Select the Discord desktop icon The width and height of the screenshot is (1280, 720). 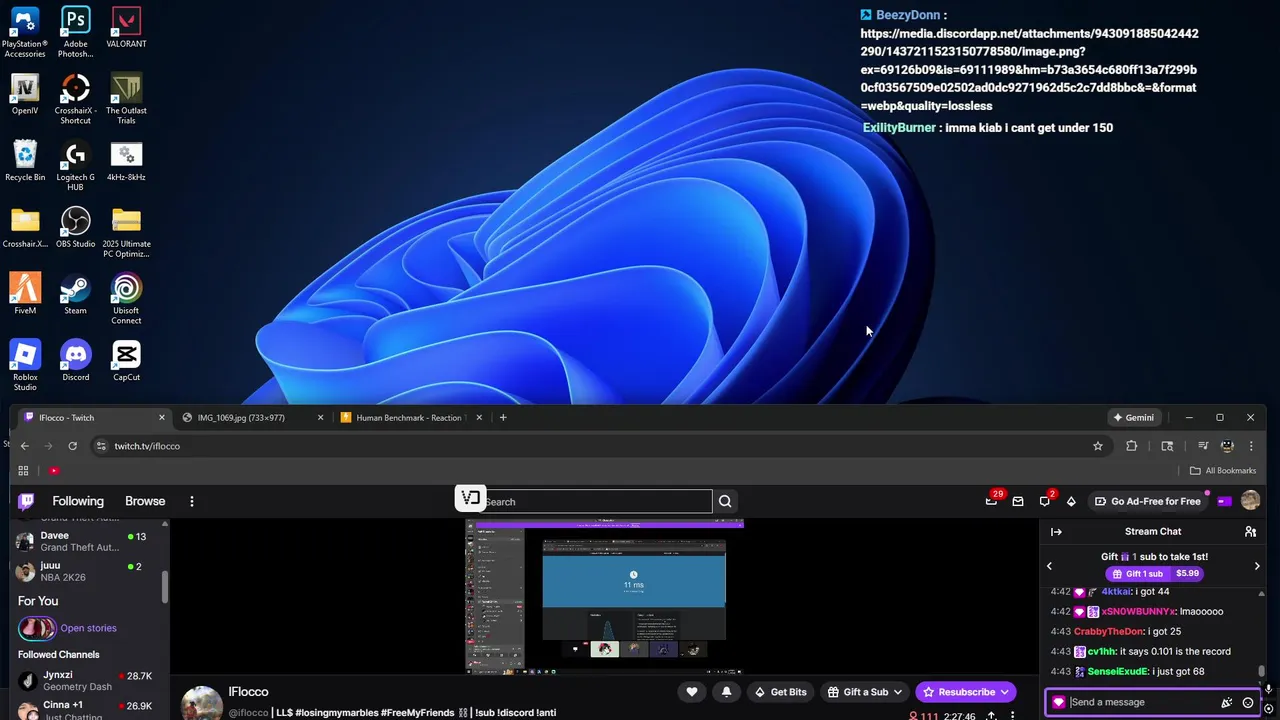(75, 361)
